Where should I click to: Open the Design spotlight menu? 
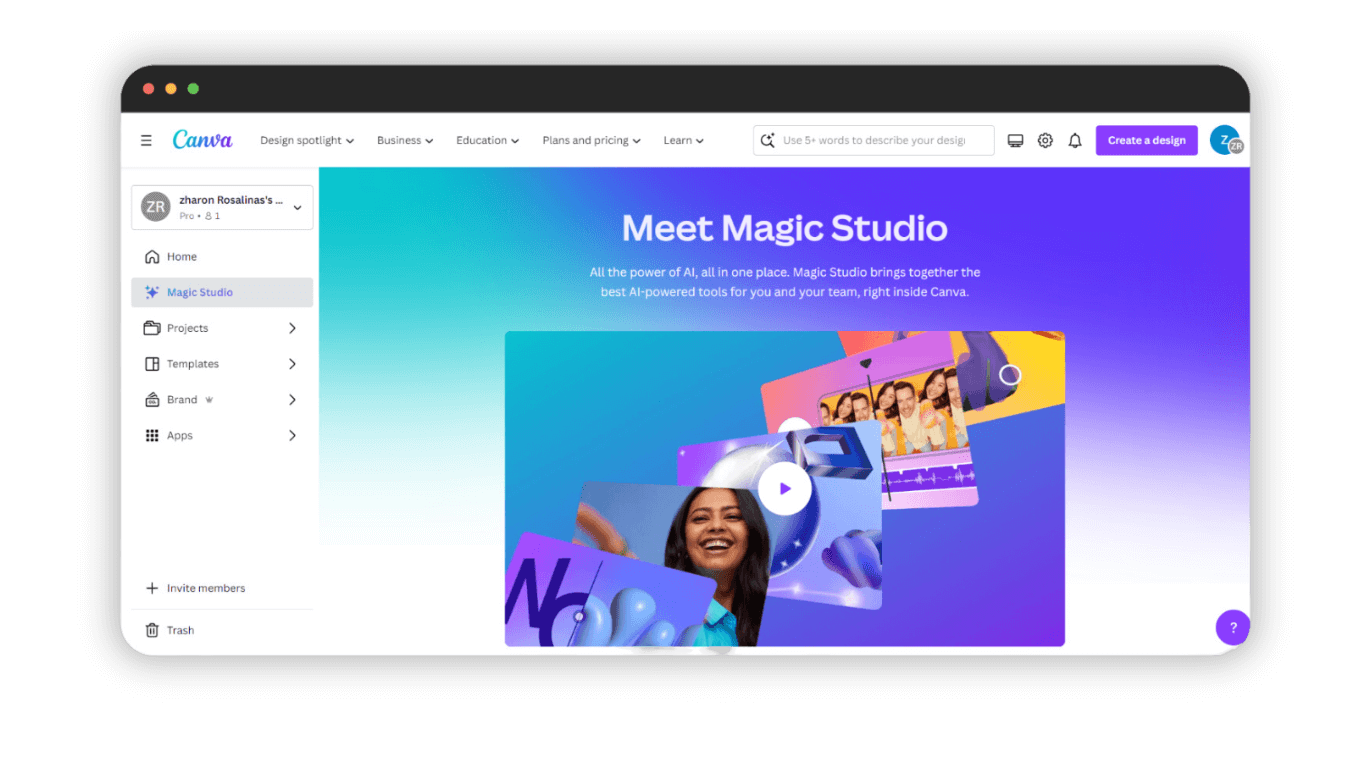306,140
